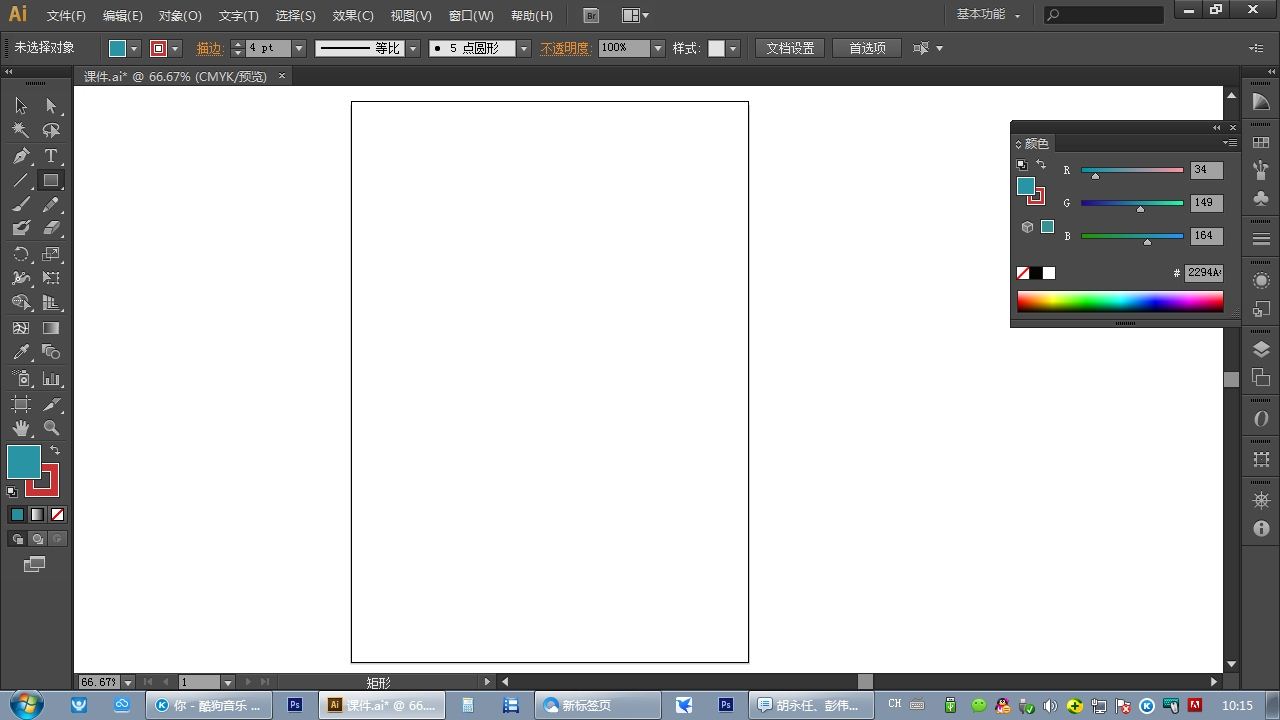This screenshot has width=1280, height=720.
Task: Open the 窗口(W) menu
Action: (x=471, y=15)
